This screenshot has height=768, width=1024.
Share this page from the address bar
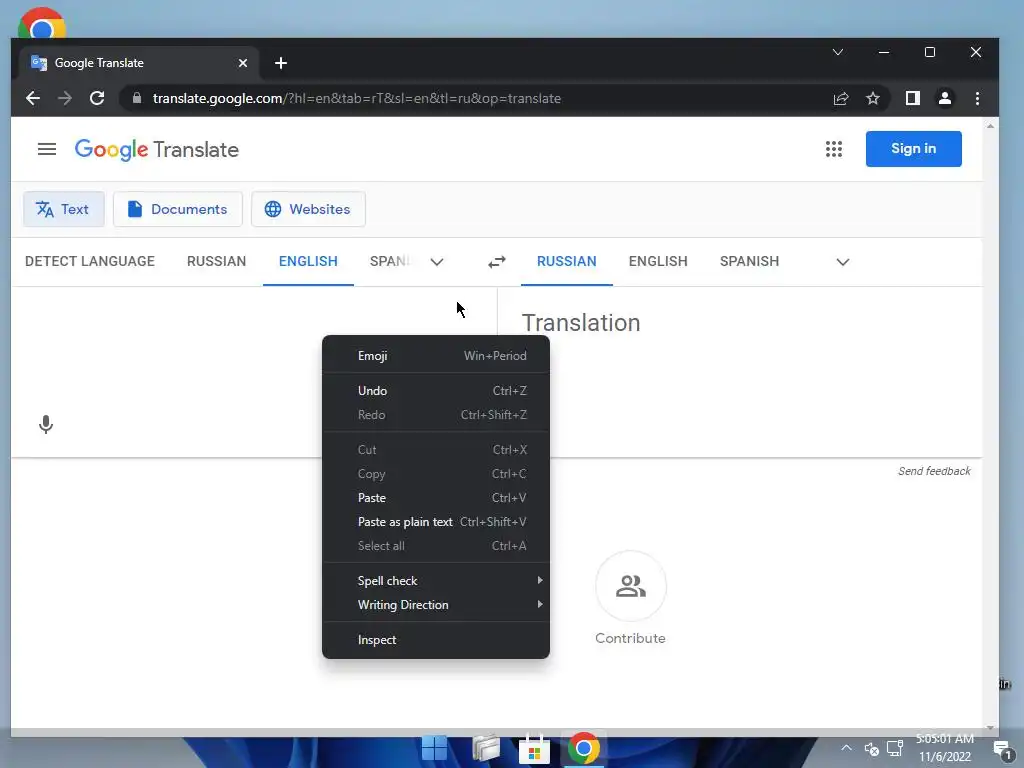coord(840,98)
